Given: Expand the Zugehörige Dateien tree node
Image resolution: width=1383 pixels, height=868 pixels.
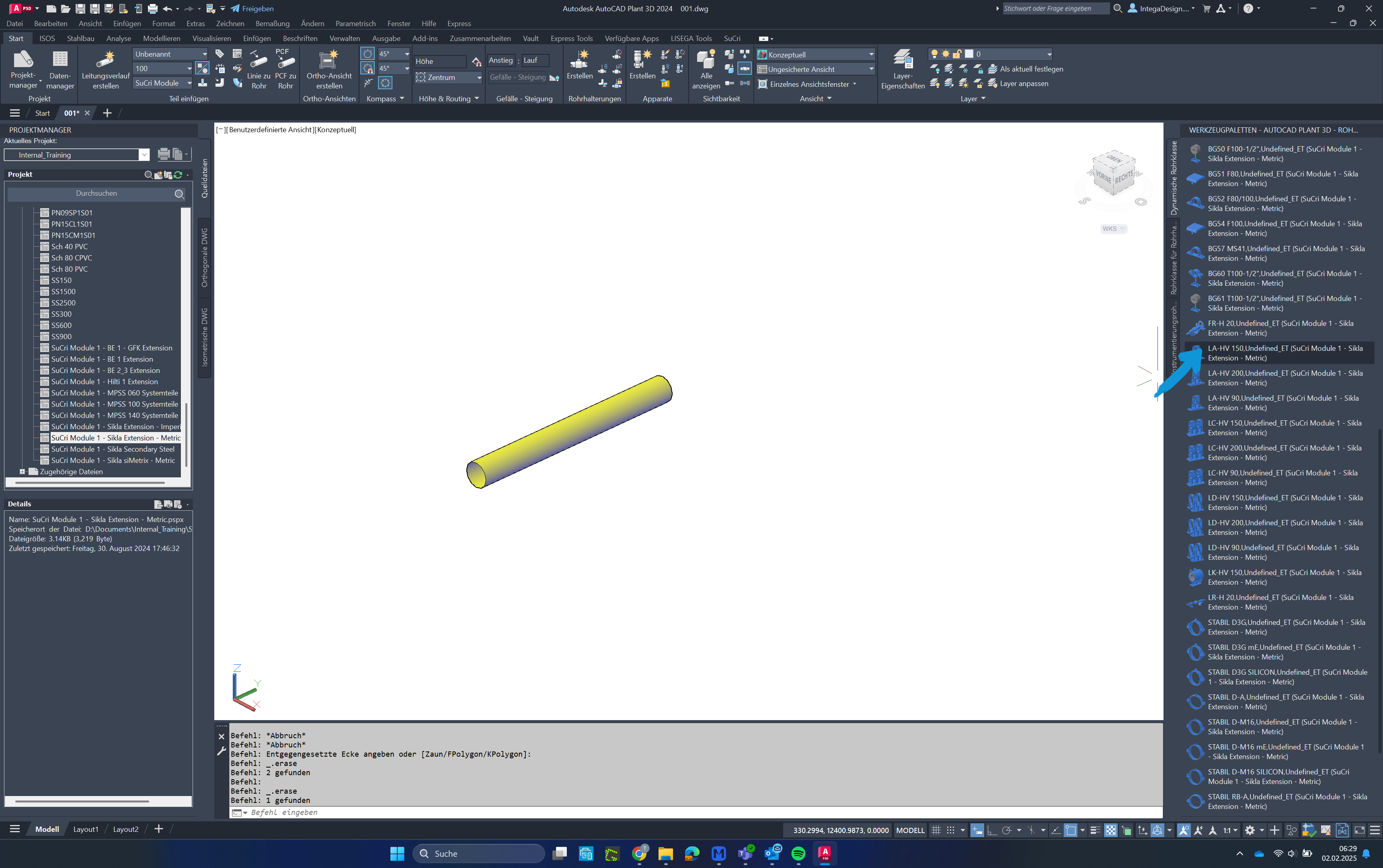Looking at the screenshot, I should tap(23, 472).
